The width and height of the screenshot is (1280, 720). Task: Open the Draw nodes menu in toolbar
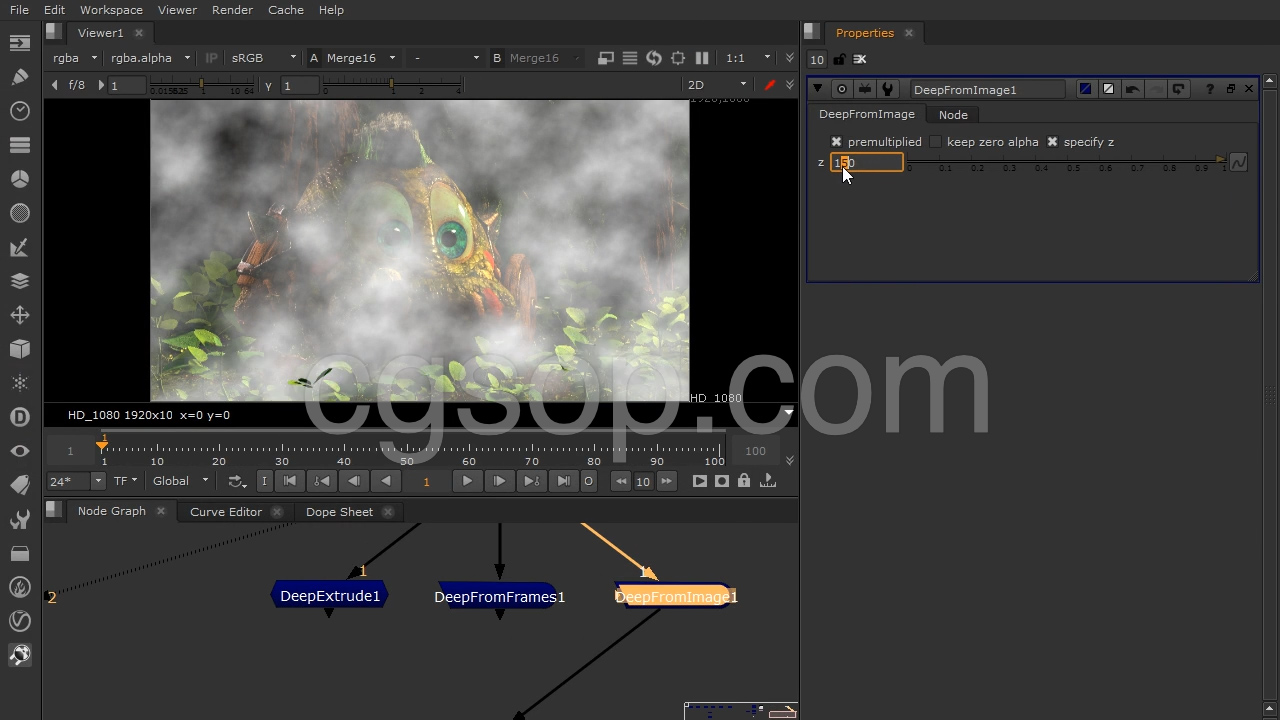[20, 77]
